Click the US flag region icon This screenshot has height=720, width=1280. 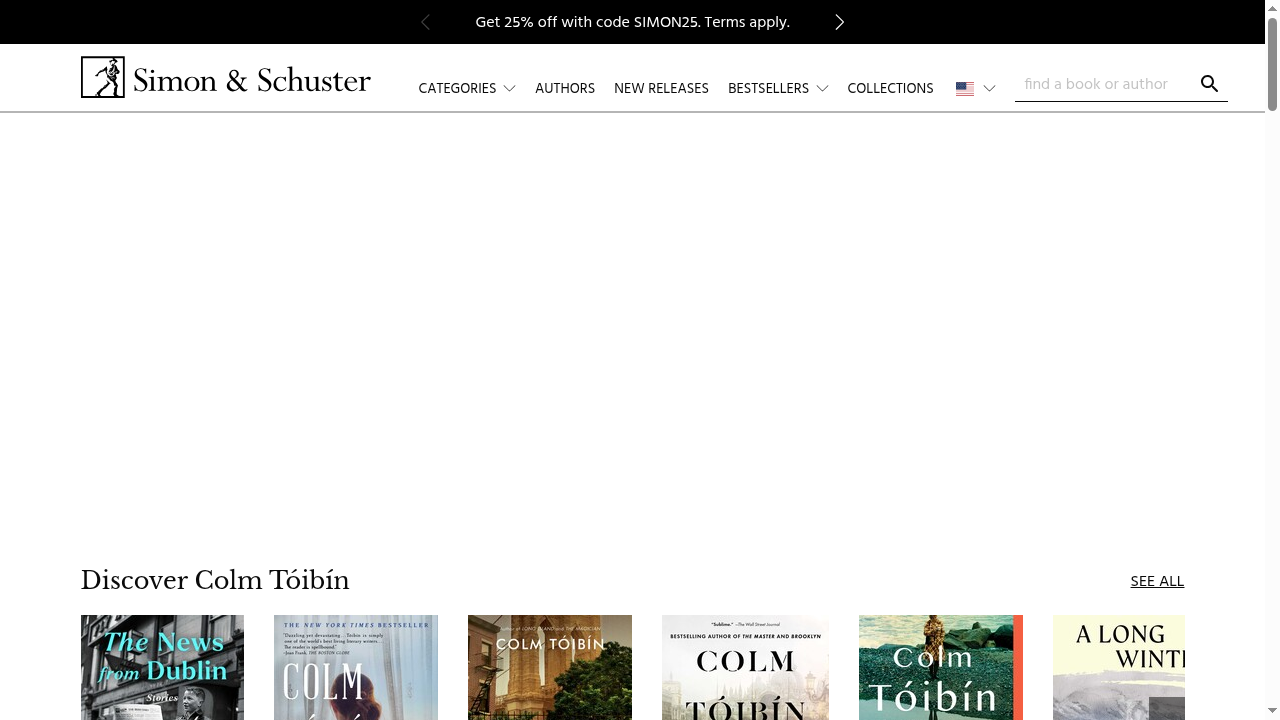point(964,89)
